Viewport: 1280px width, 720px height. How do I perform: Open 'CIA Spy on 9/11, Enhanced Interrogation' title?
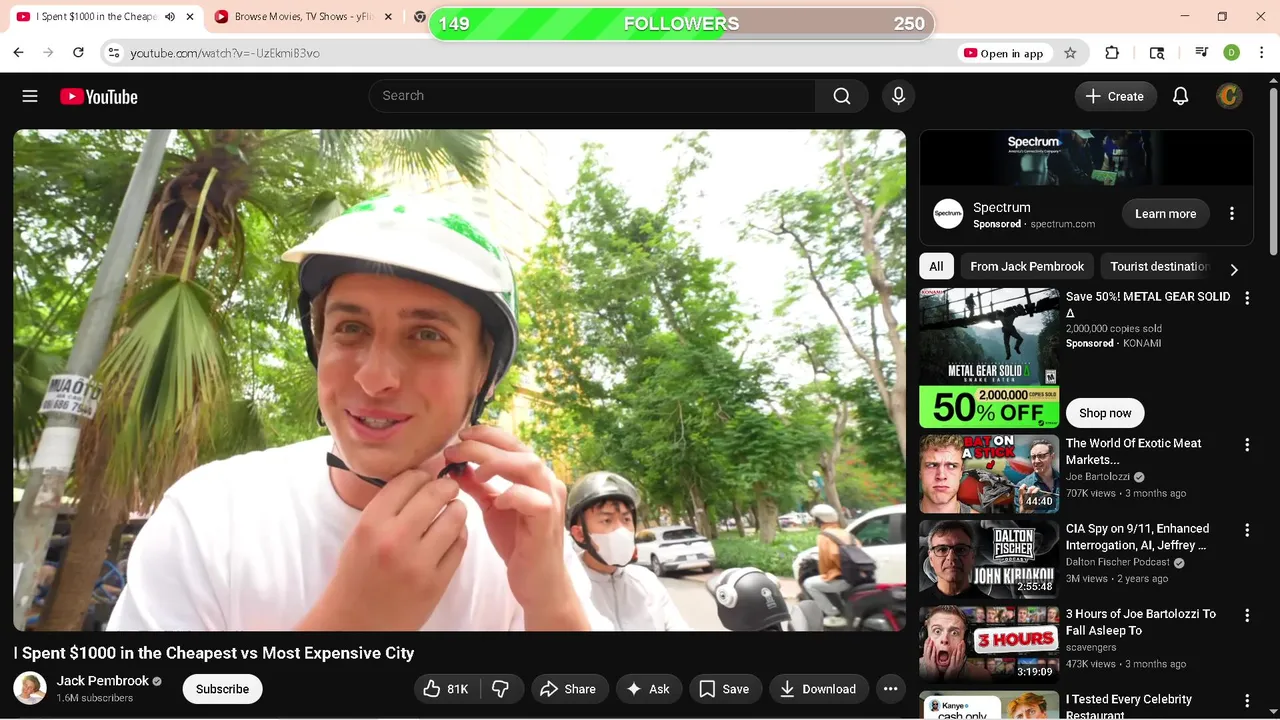(1137, 537)
